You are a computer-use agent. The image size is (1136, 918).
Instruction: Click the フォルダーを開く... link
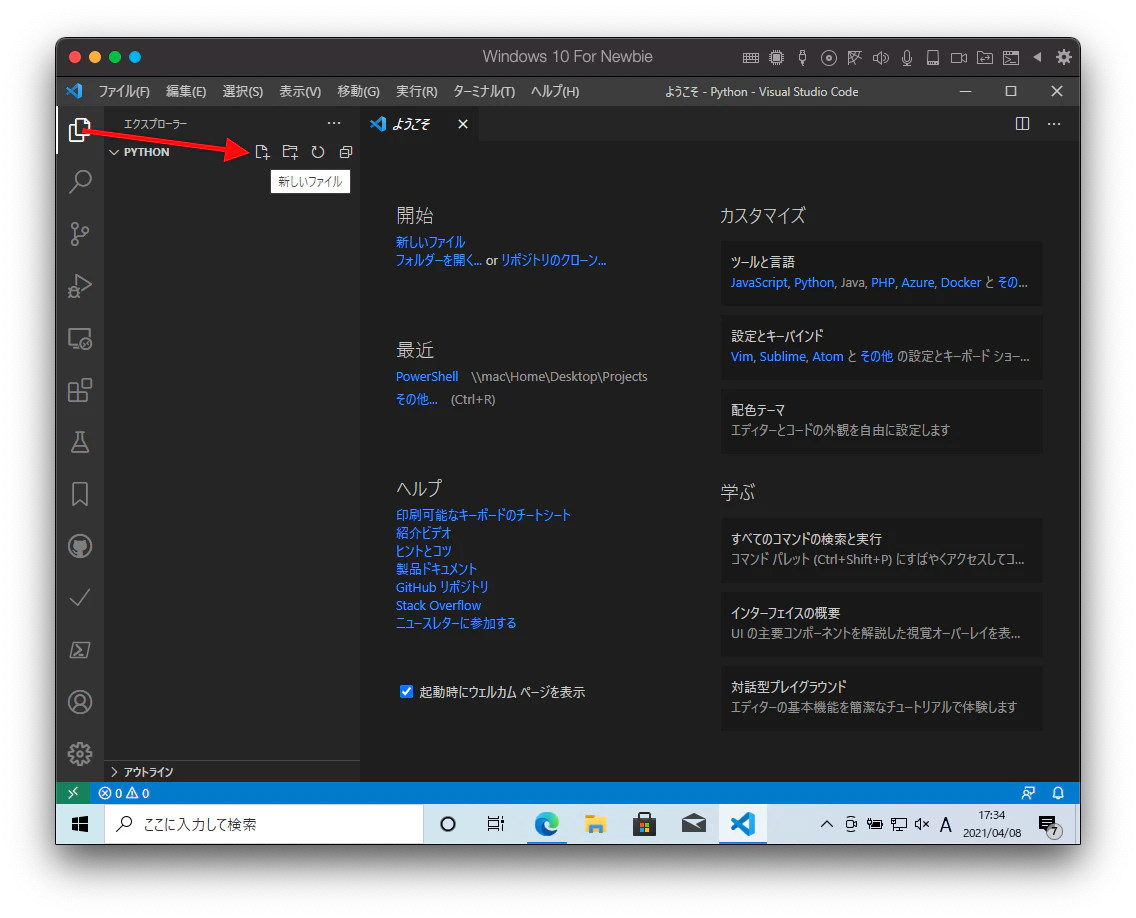(438, 260)
